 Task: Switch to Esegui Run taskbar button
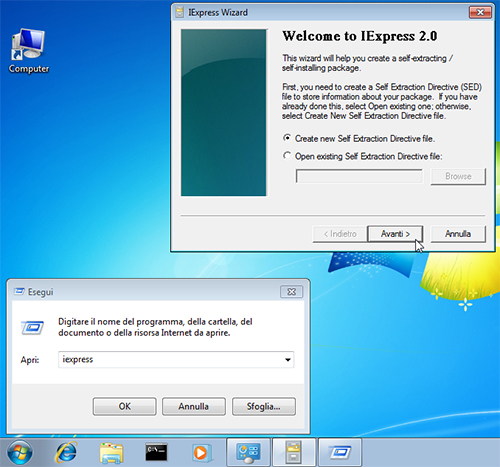pyautogui.click(x=340, y=452)
